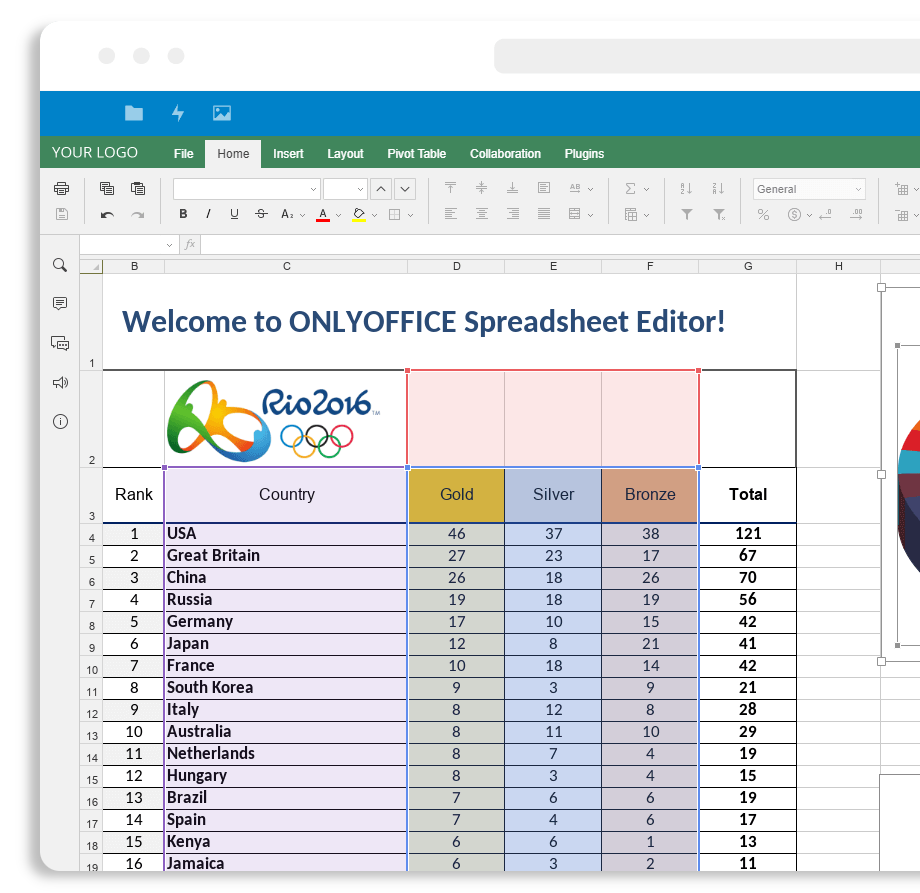The image size is (920, 893).
Task: Sort in descending order
Action: pos(718,188)
